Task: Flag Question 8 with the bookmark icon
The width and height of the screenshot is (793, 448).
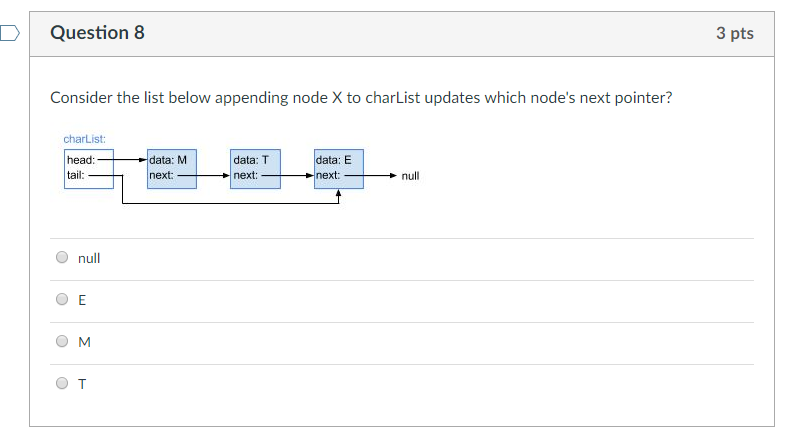Action: pos(9,33)
